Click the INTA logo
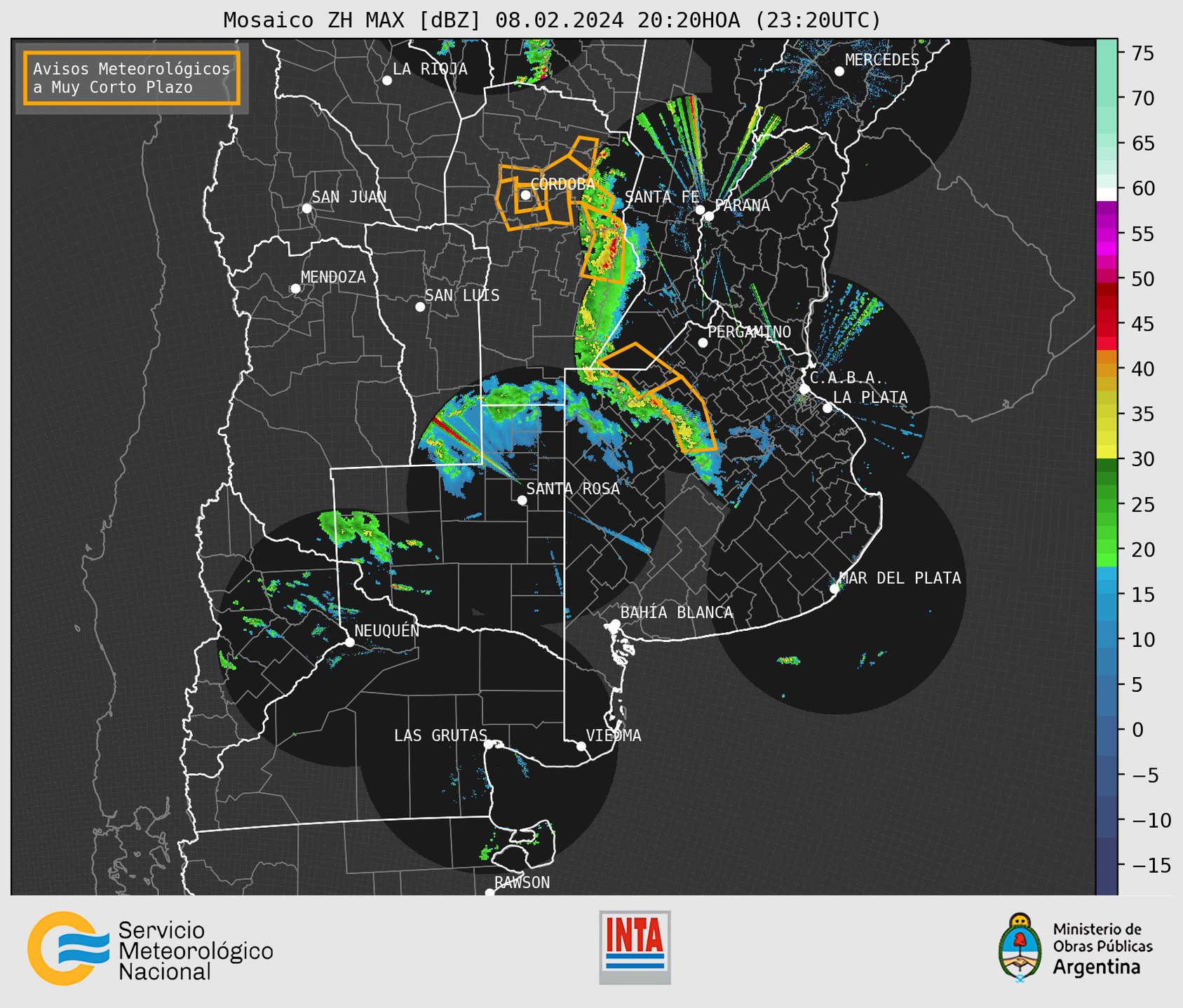Image resolution: width=1183 pixels, height=1008 pixels. 635,947
